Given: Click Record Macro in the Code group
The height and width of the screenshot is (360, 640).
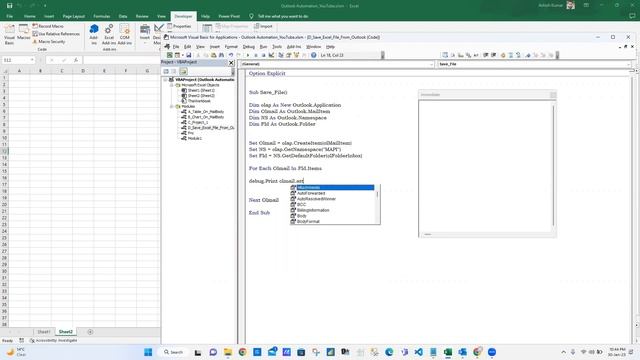Looking at the screenshot, I should click(48, 26).
